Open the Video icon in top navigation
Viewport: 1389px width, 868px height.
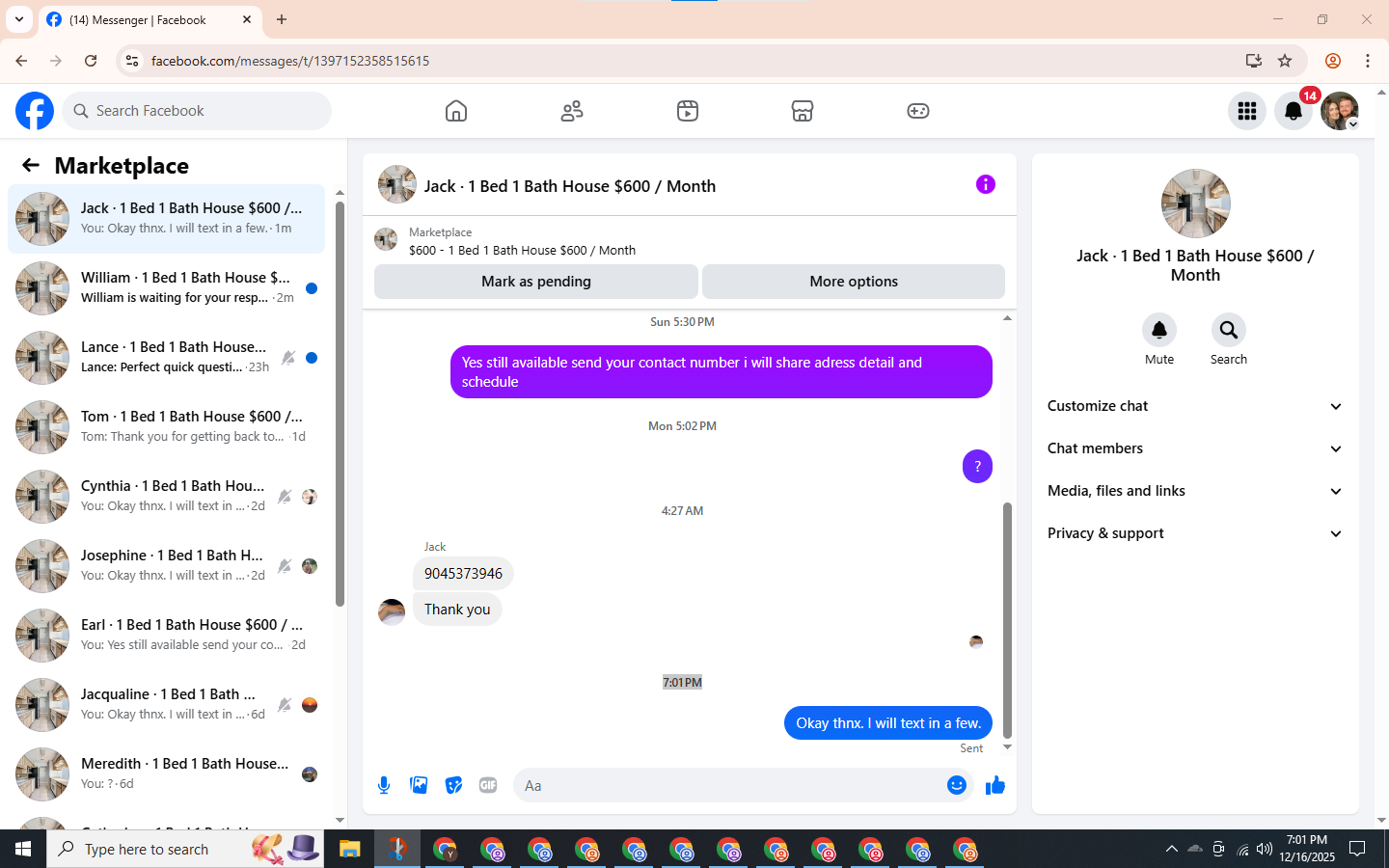click(x=688, y=111)
